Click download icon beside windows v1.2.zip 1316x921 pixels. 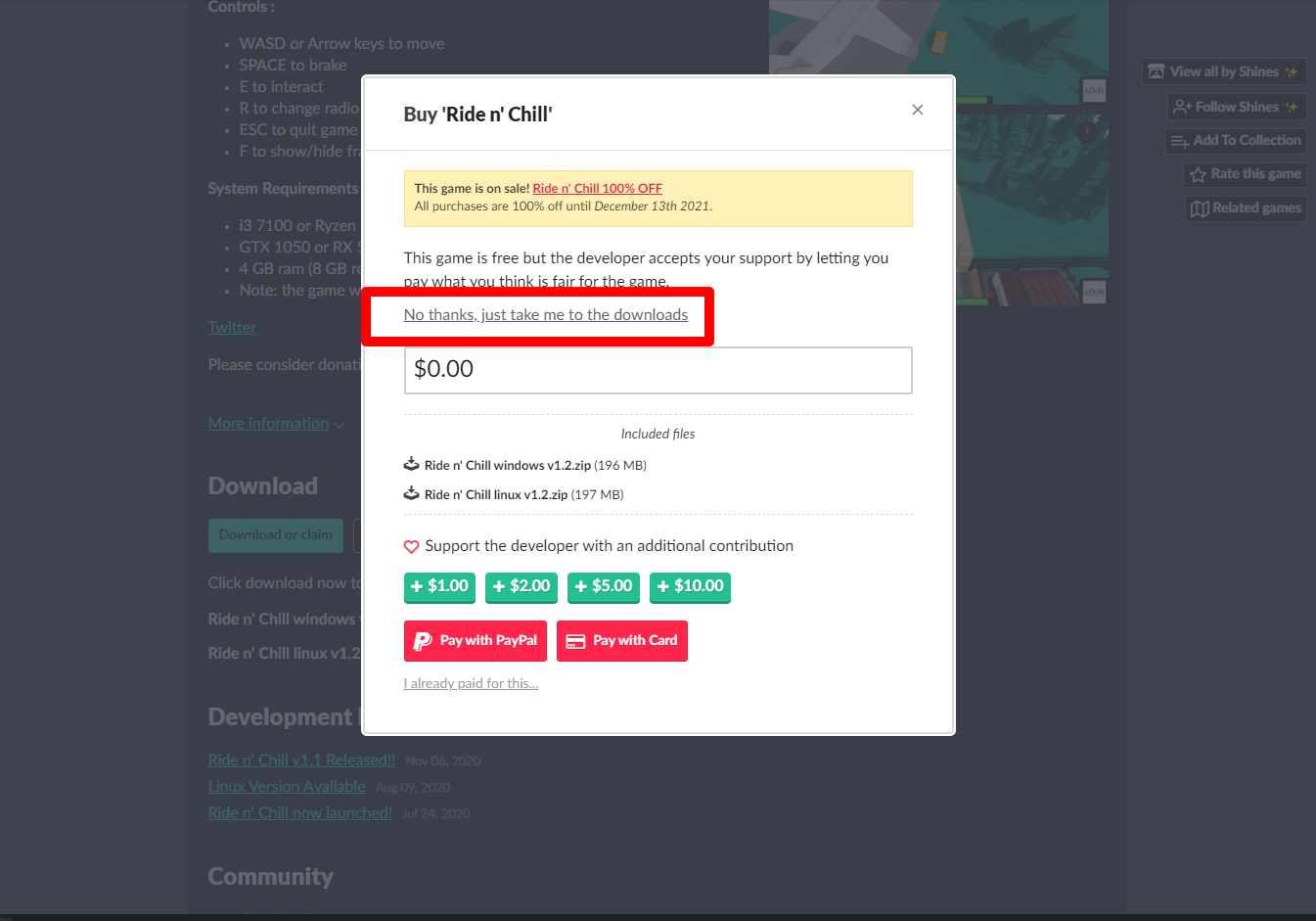tap(412, 464)
